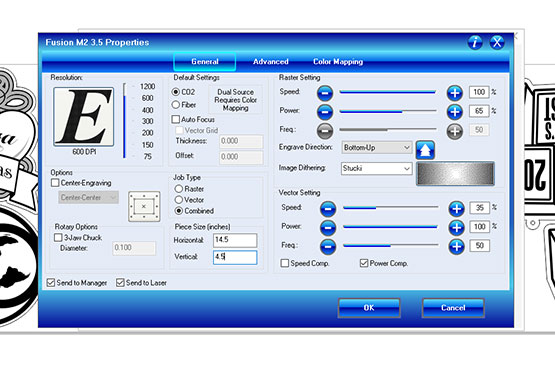Click the center-engraving position diagram icon

coord(144,207)
